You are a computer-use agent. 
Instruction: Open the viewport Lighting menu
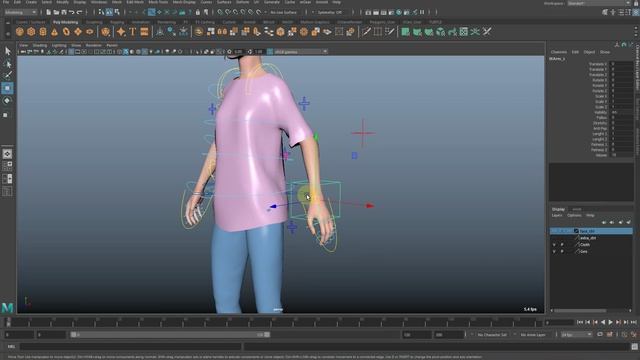click(x=59, y=45)
